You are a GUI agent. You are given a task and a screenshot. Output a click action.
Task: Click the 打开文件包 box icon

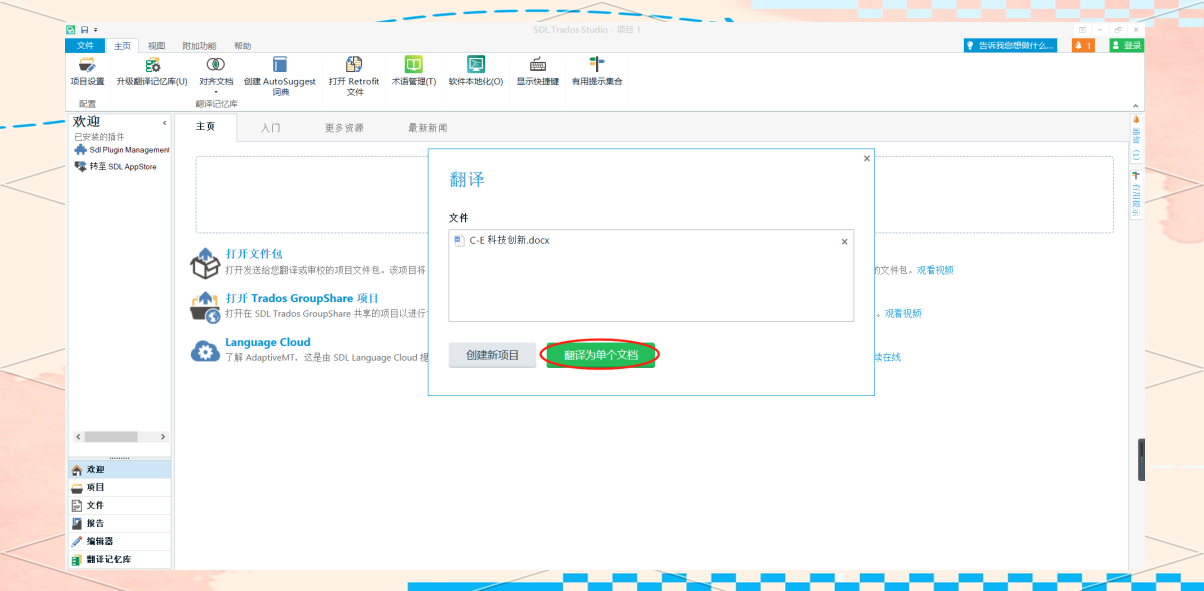(205, 264)
